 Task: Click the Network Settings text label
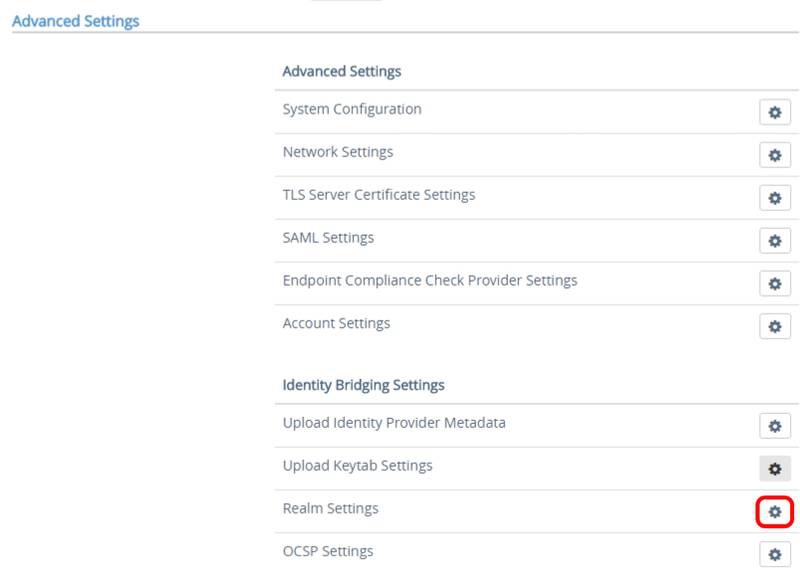[338, 152]
